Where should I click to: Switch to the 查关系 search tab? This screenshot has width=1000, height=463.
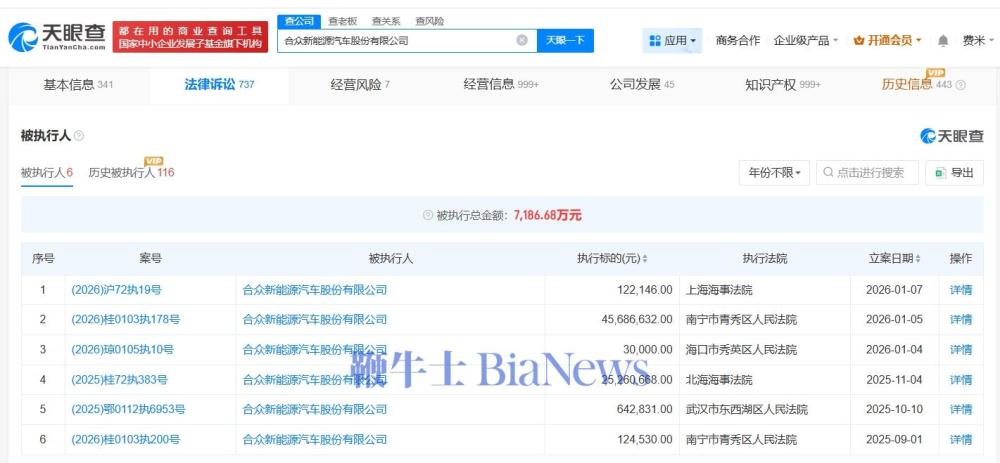coord(386,21)
